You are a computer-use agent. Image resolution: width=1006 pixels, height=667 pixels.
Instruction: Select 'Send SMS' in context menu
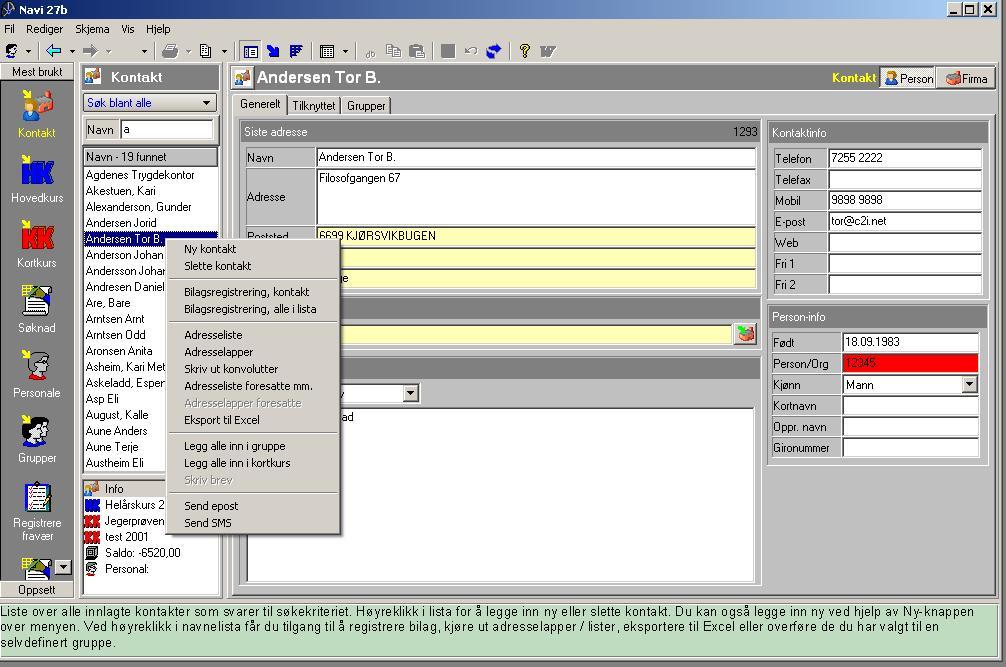coord(253,523)
